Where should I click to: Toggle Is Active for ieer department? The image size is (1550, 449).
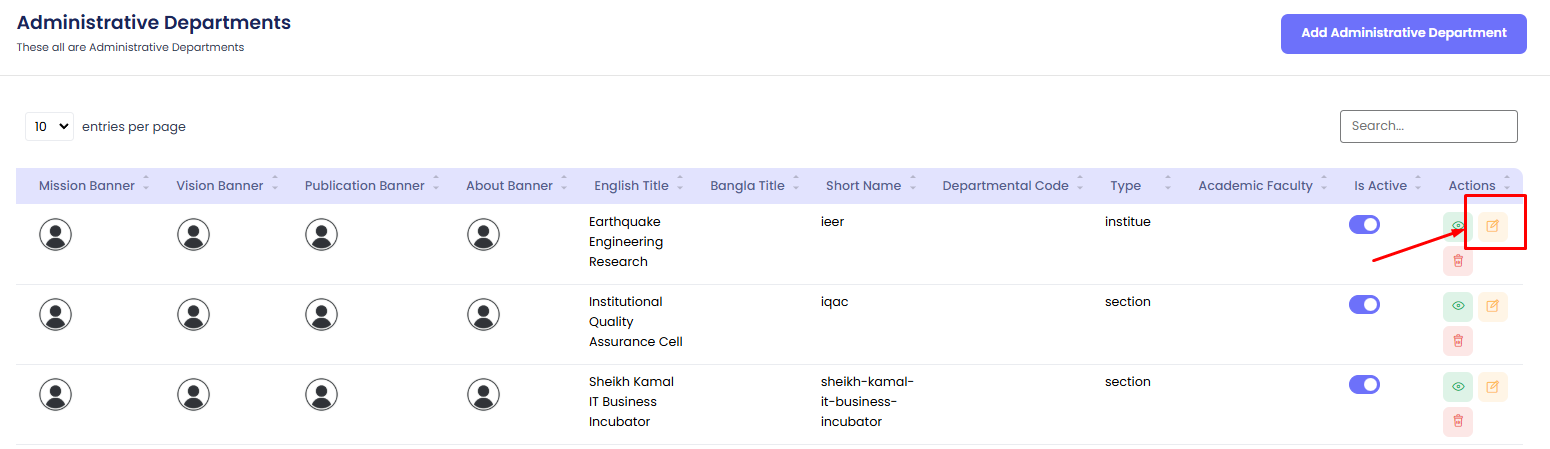(1364, 224)
